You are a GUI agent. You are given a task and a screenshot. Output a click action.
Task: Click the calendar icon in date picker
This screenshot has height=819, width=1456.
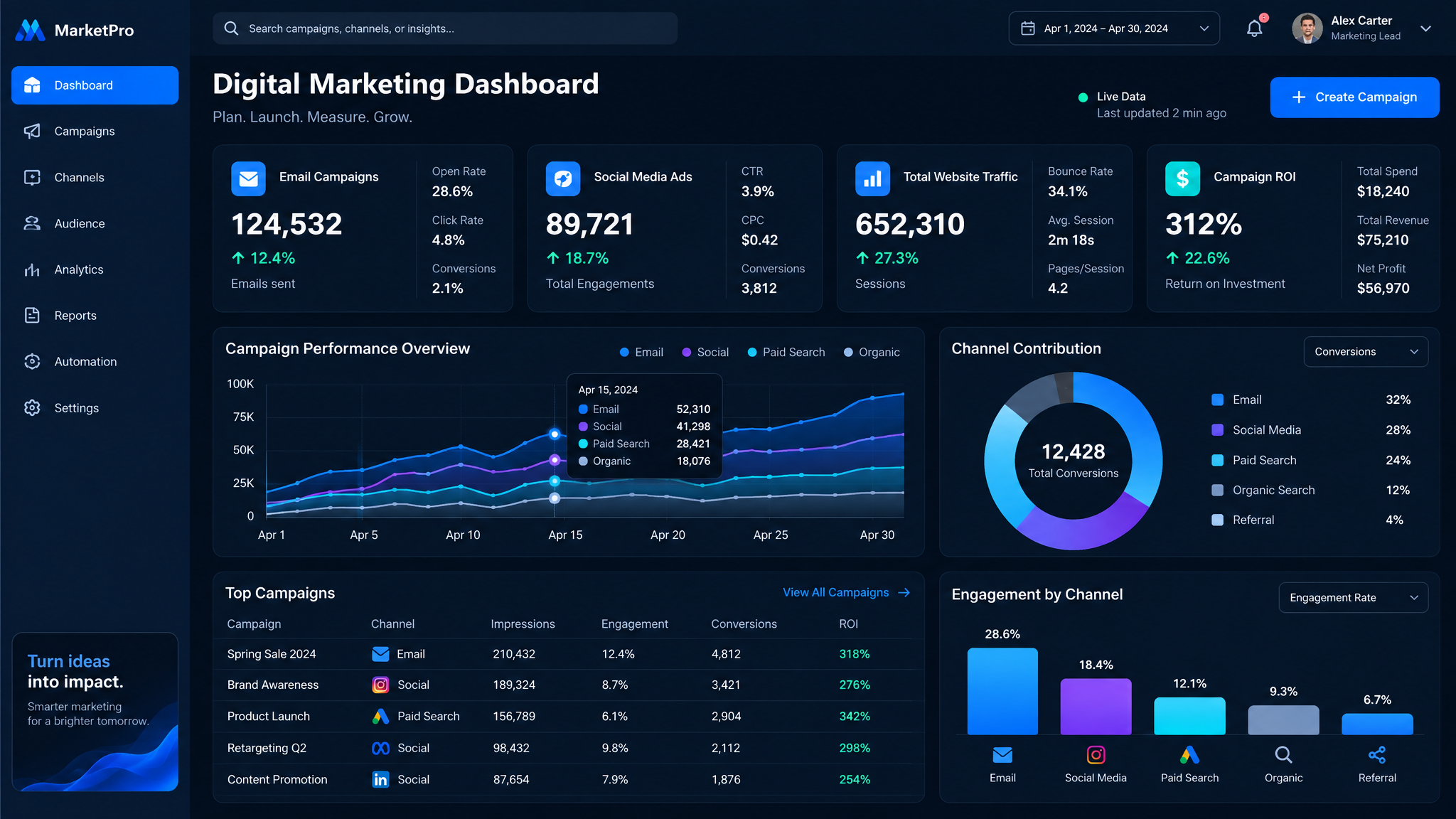[x=1028, y=28]
